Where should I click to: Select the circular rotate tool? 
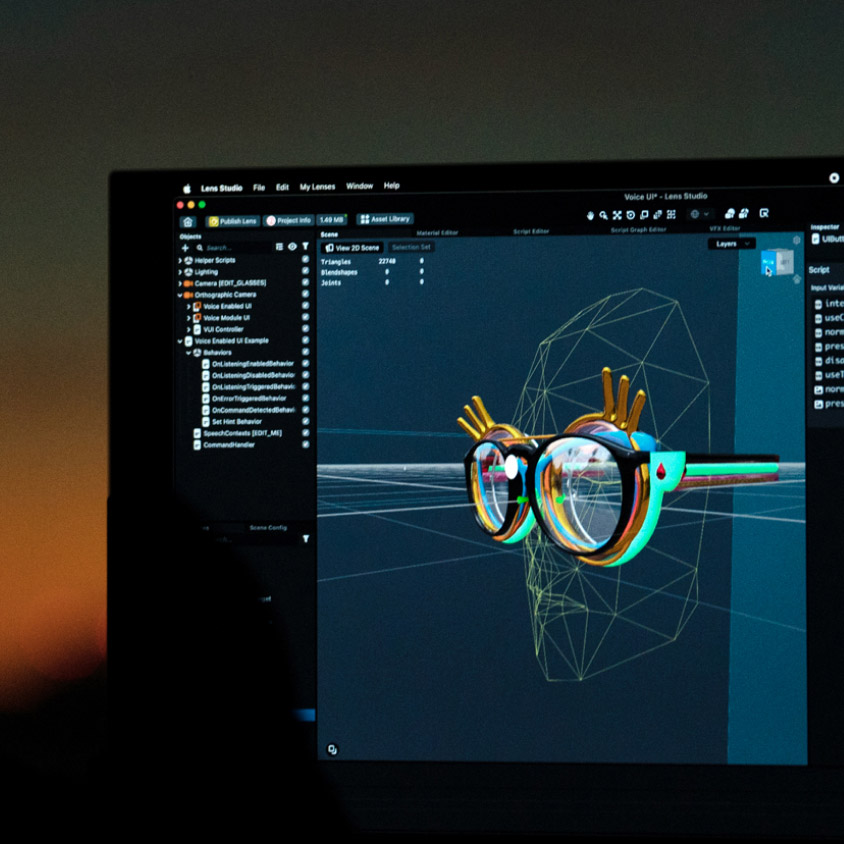(x=630, y=215)
